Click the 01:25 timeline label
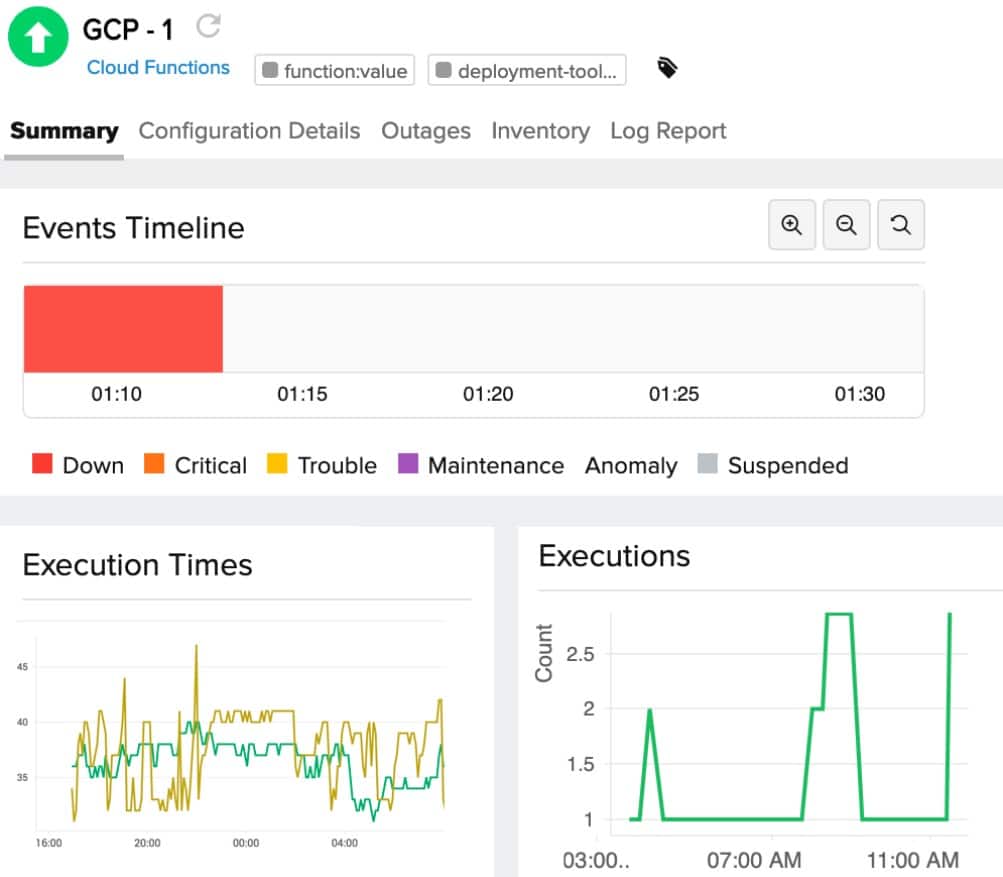 pyautogui.click(x=674, y=393)
